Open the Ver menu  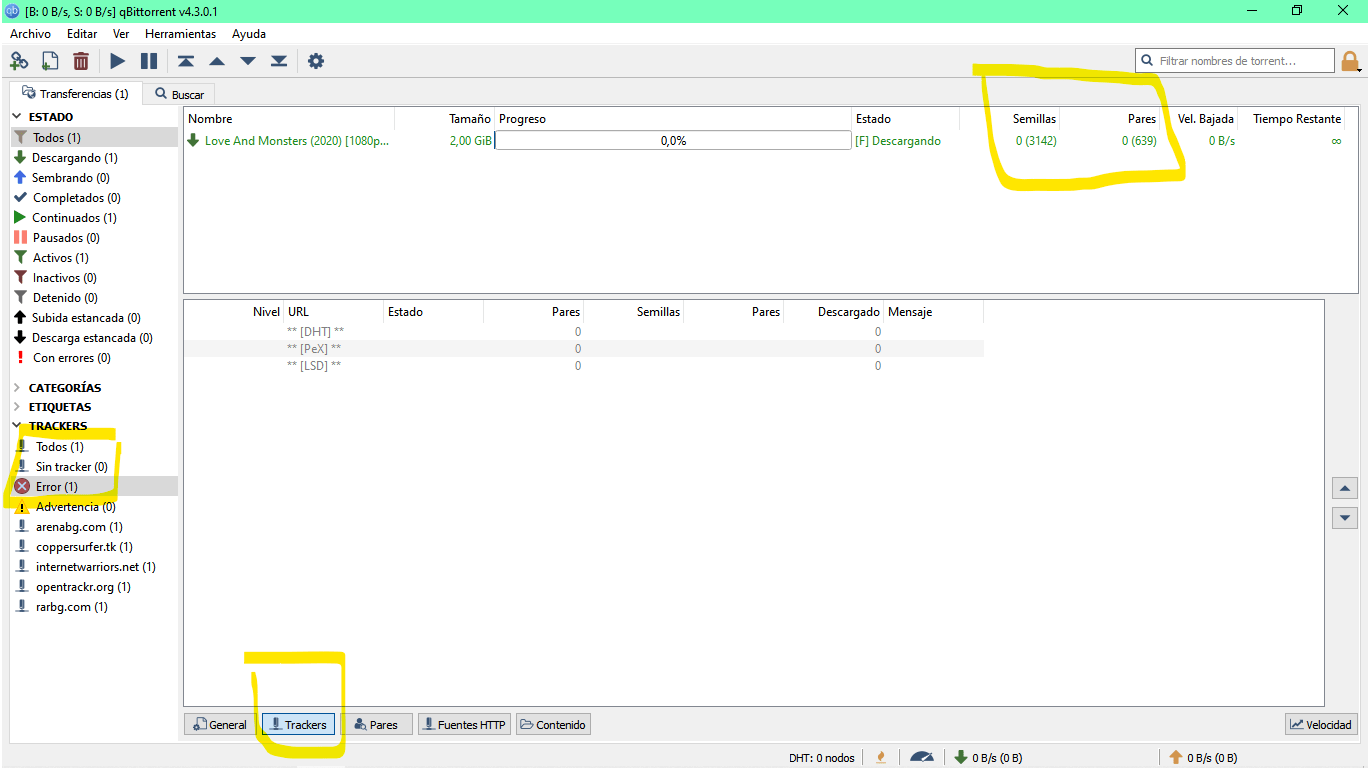(x=121, y=34)
